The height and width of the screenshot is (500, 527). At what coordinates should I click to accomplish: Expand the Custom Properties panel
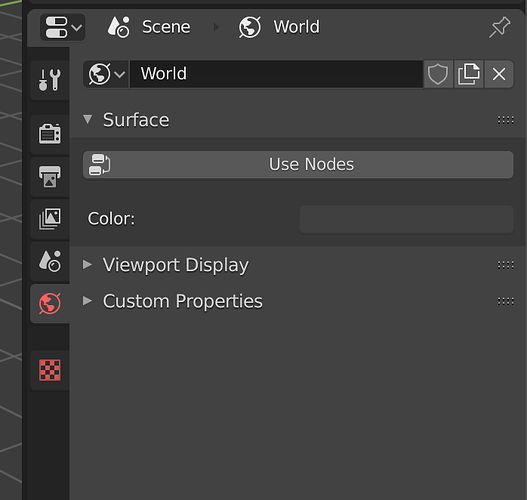[88, 301]
